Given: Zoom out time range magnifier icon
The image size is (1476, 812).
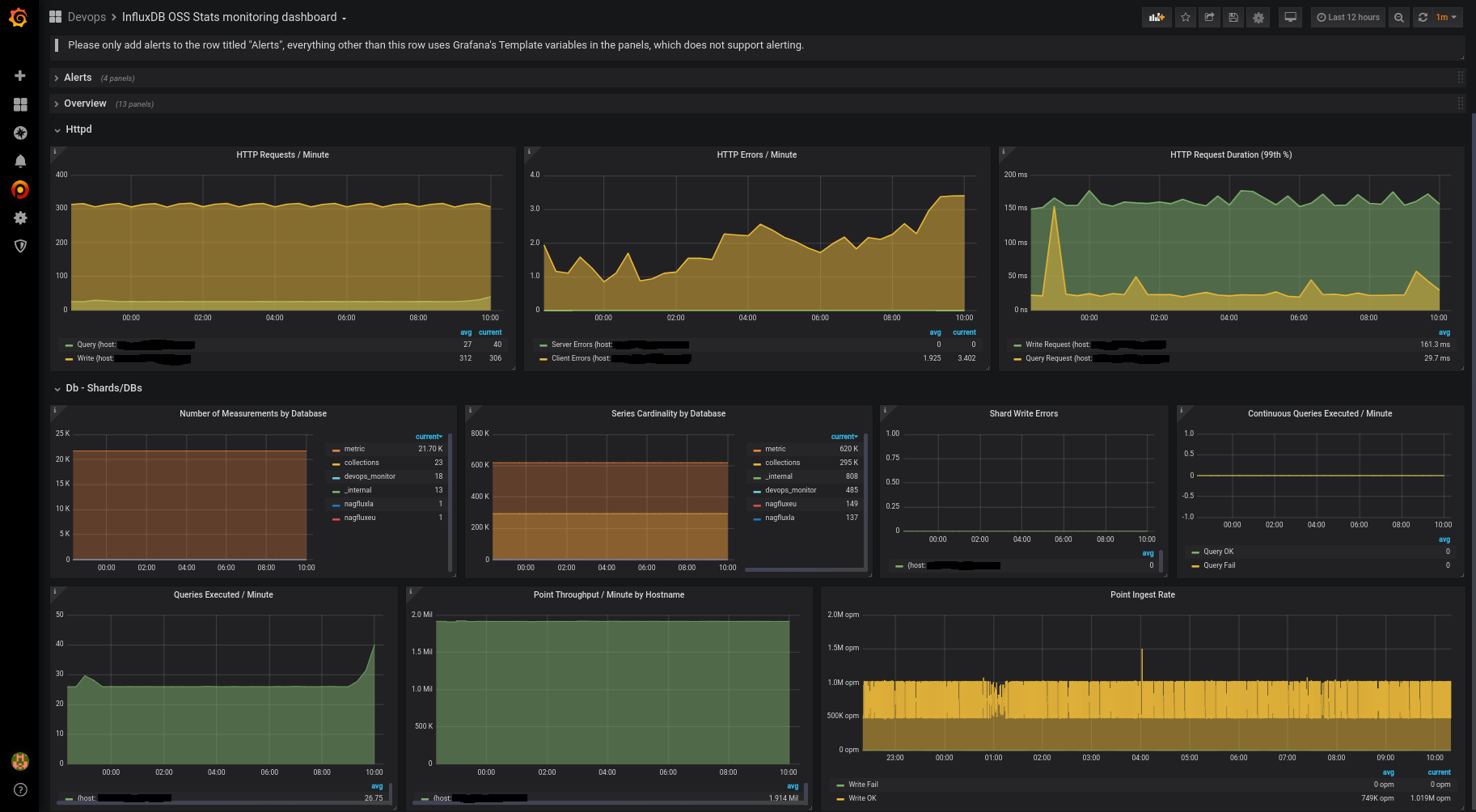Looking at the screenshot, I should coord(1398,17).
